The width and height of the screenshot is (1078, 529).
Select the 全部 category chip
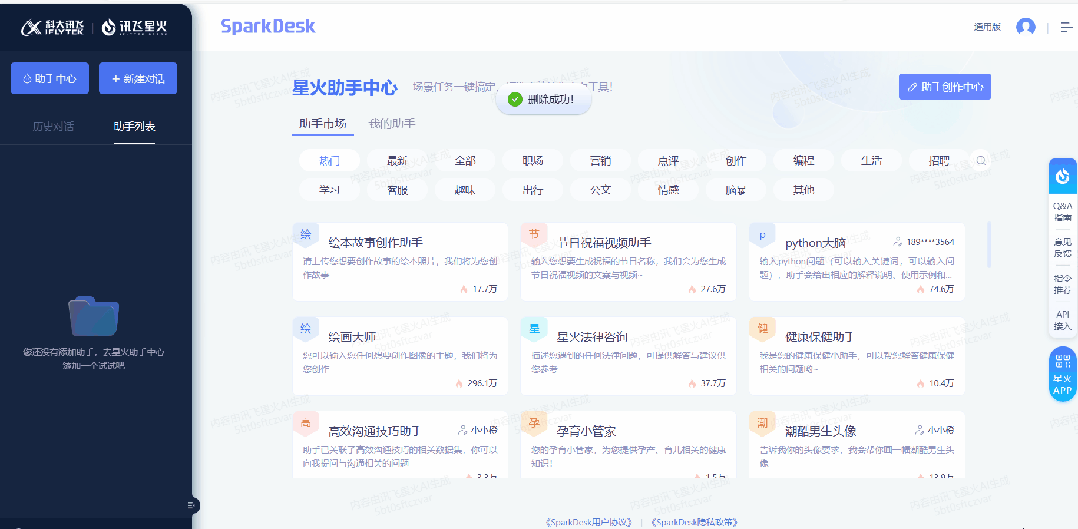[x=465, y=161]
